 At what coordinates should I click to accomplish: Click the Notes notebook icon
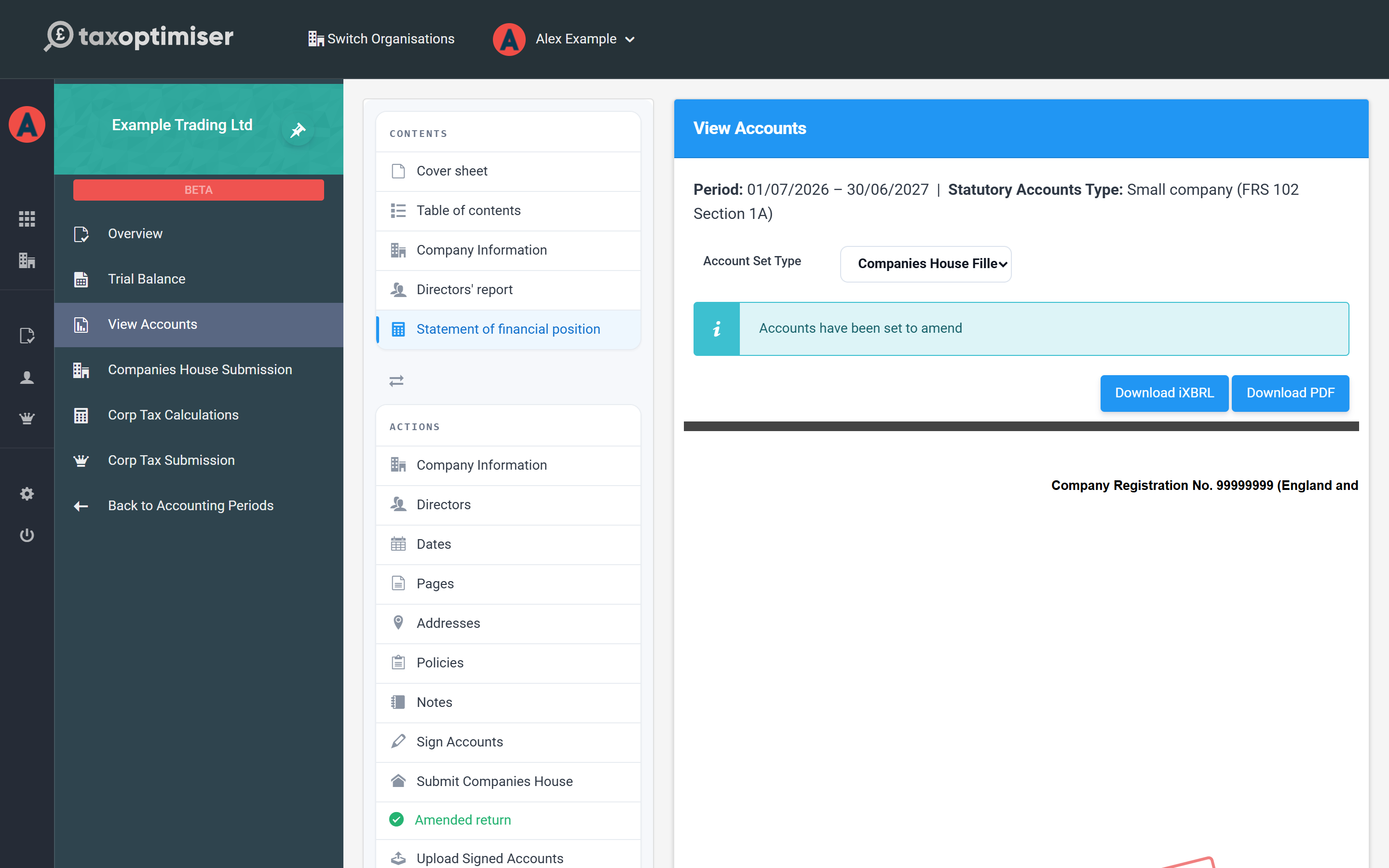398,702
